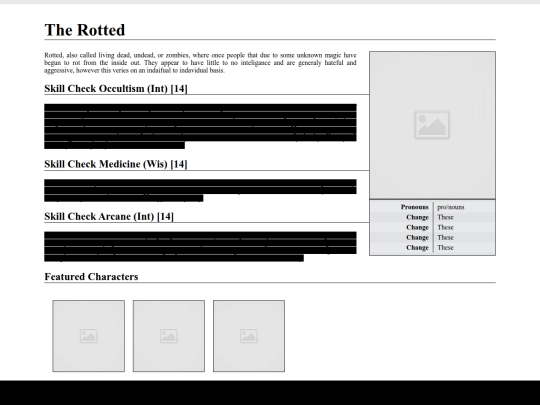Click heading "Skill Check Occultism (Int) [14]"
Image resolution: width=540 pixels, height=405 pixels.
click(x=116, y=89)
